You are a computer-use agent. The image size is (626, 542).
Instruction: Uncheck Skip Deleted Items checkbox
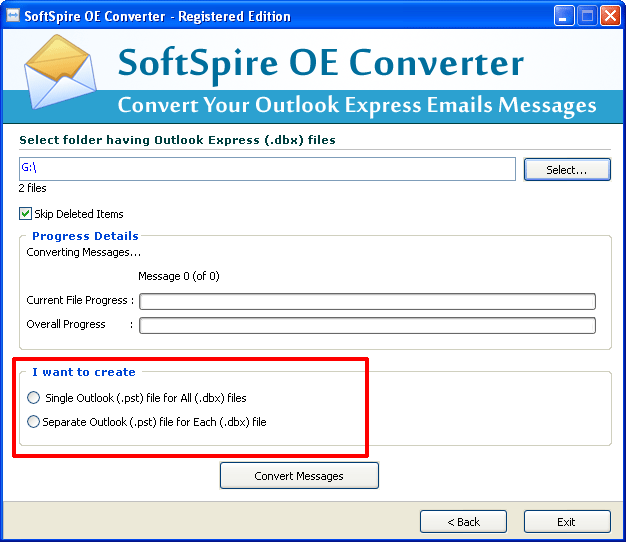(25, 214)
